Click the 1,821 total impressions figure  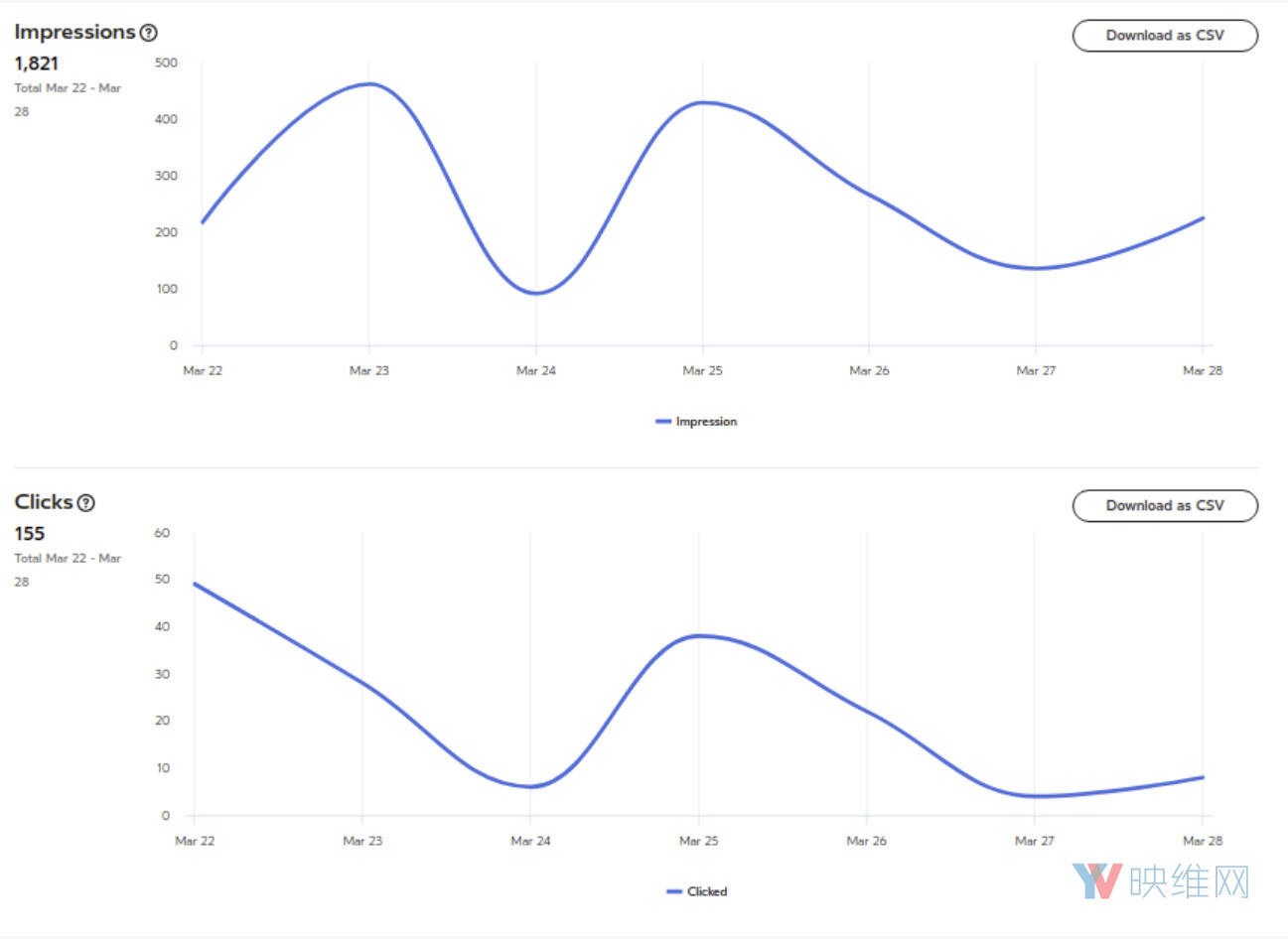(37, 64)
